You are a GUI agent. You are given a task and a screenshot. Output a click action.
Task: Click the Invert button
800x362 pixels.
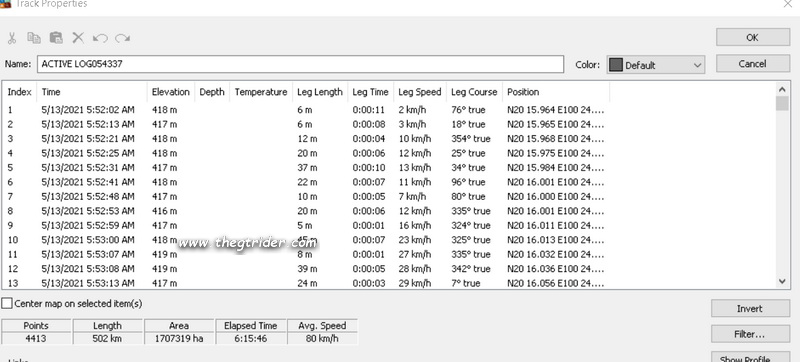click(x=750, y=308)
